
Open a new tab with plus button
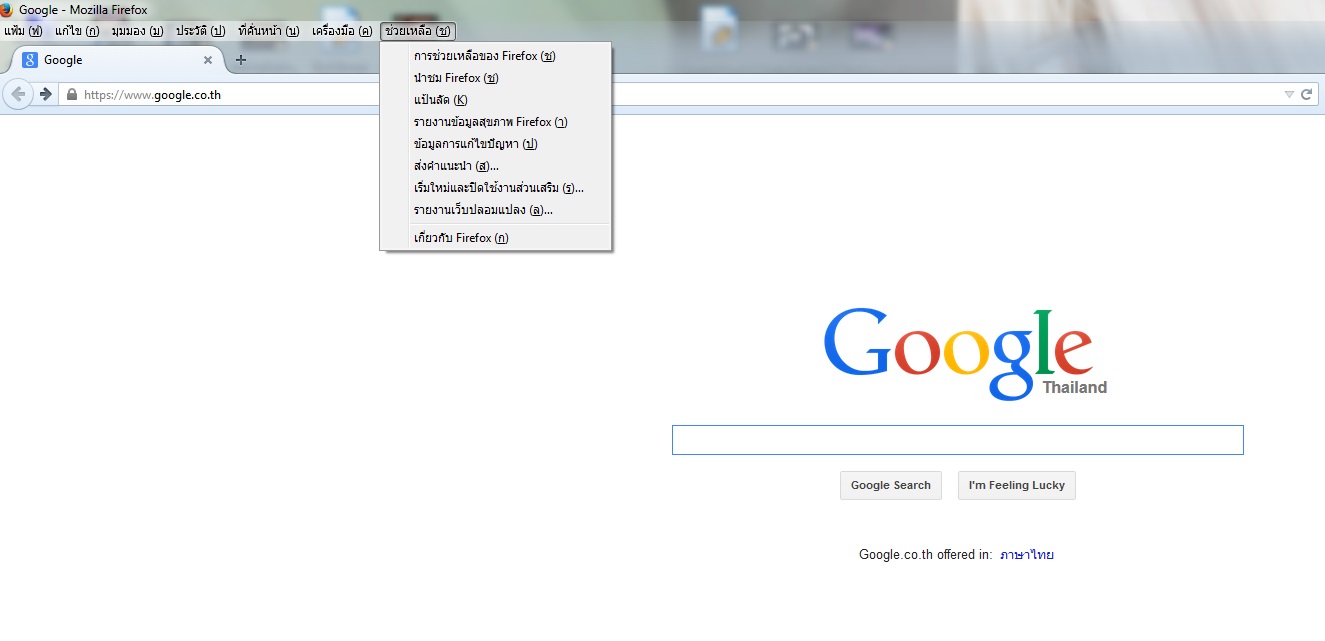pos(240,60)
